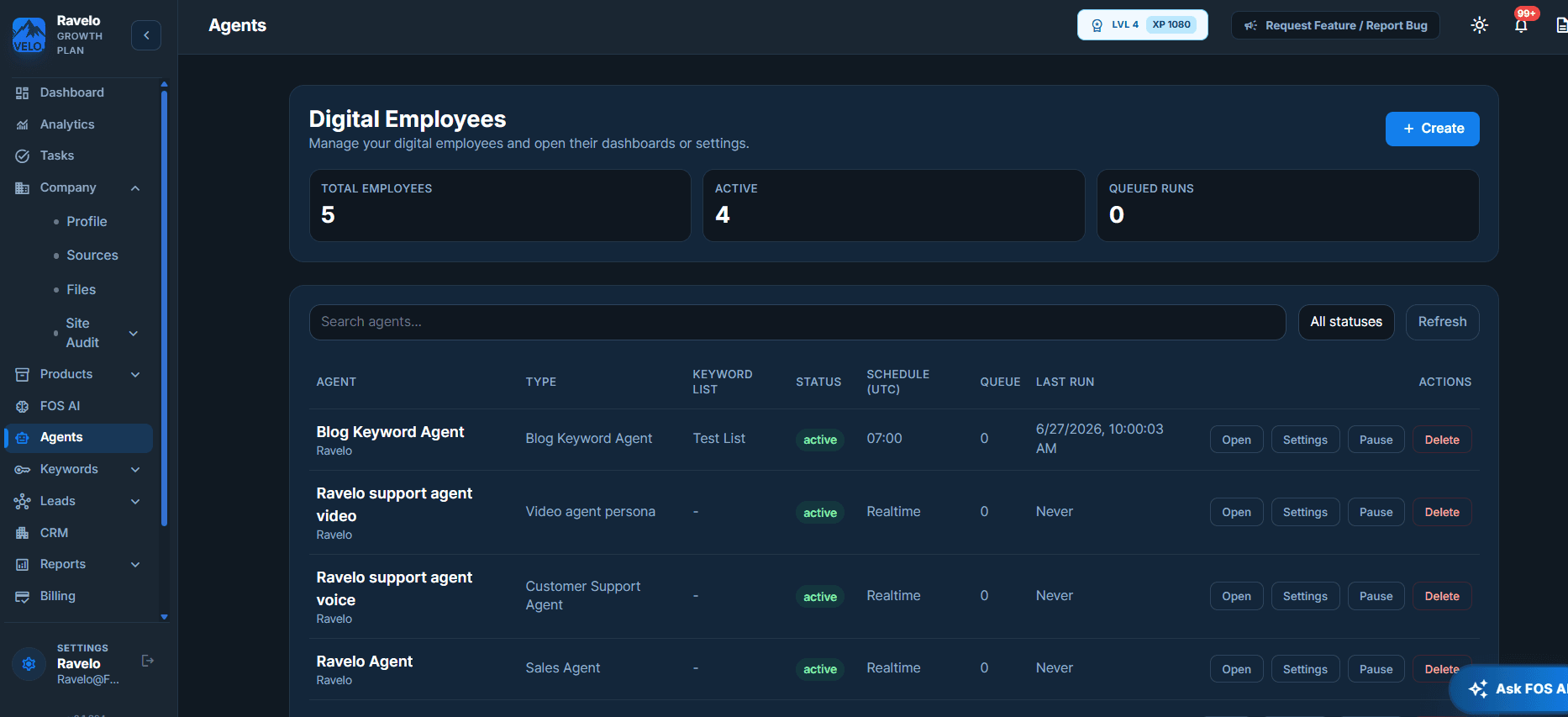Delete the Ravelo support agent video
This screenshot has width=1568, height=717.
pyautogui.click(x=1442, y=512)
